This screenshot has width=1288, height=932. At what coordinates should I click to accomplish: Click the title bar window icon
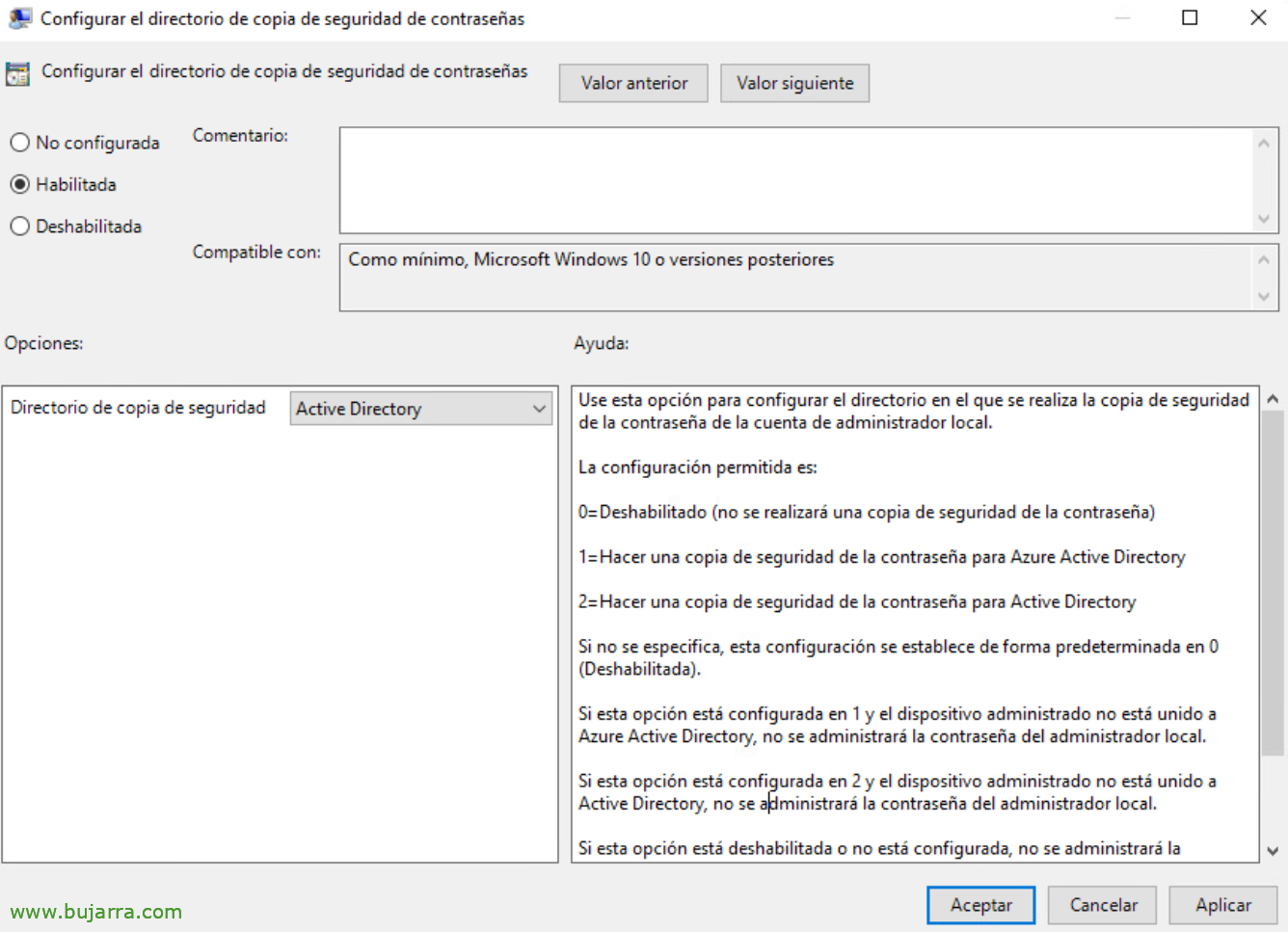coord(19,18)
